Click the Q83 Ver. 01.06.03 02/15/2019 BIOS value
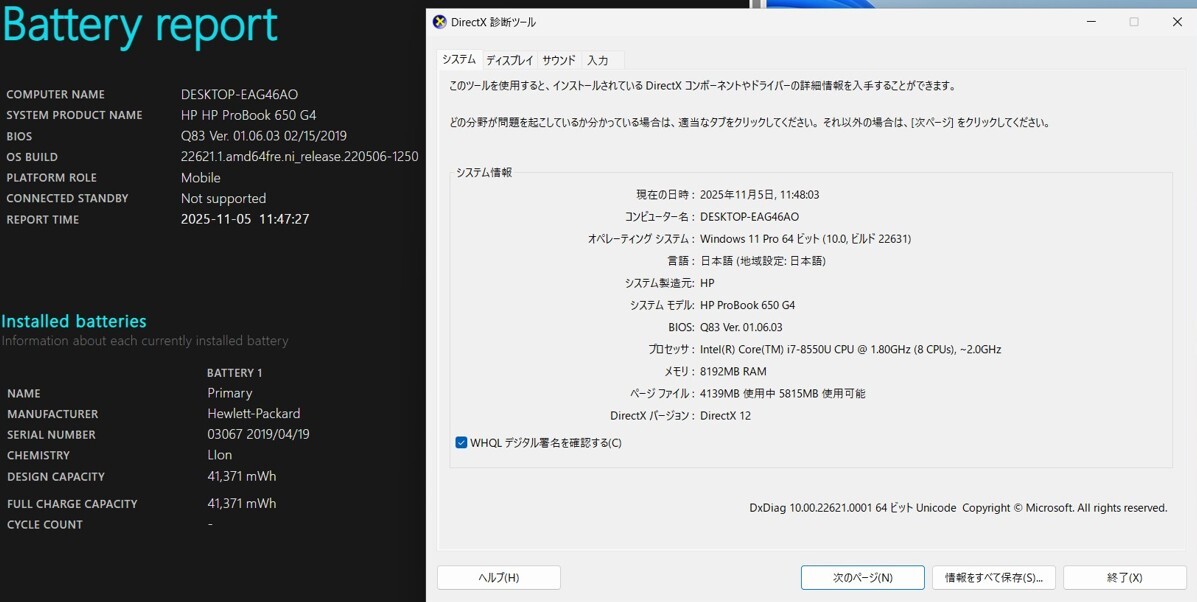Screen dimensions: 1197x602 pos(263,136)
